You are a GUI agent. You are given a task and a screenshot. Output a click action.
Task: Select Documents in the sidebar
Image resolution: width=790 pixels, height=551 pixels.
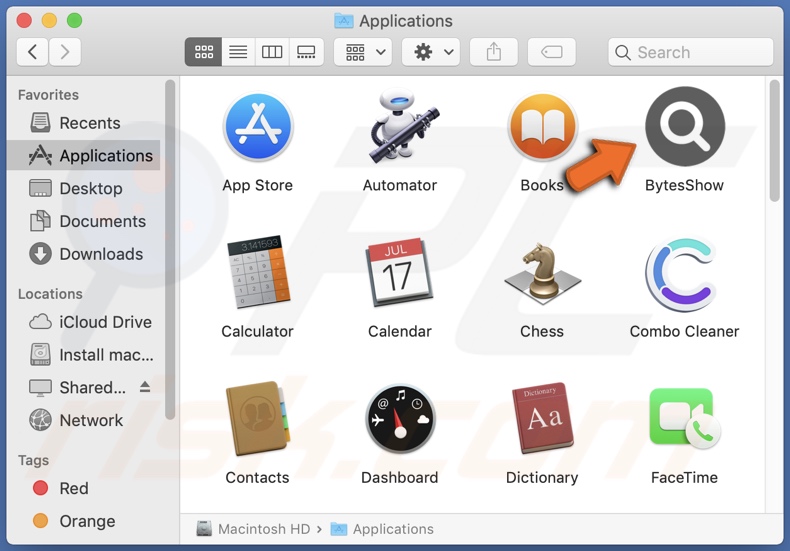(x=83, y=221)
